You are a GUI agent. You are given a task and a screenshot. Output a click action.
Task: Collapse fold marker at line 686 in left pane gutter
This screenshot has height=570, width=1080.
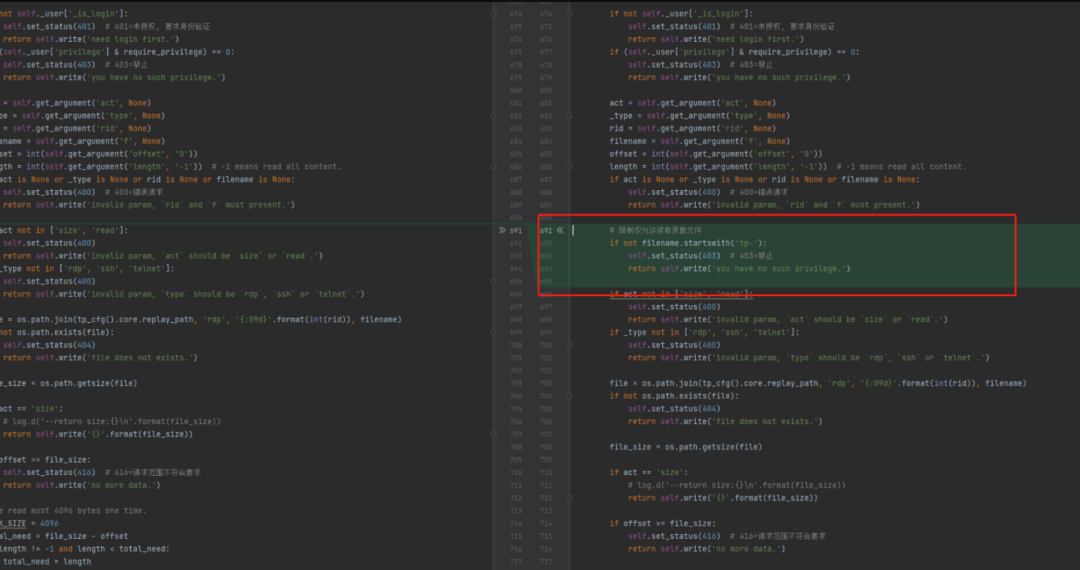[493, 167]
